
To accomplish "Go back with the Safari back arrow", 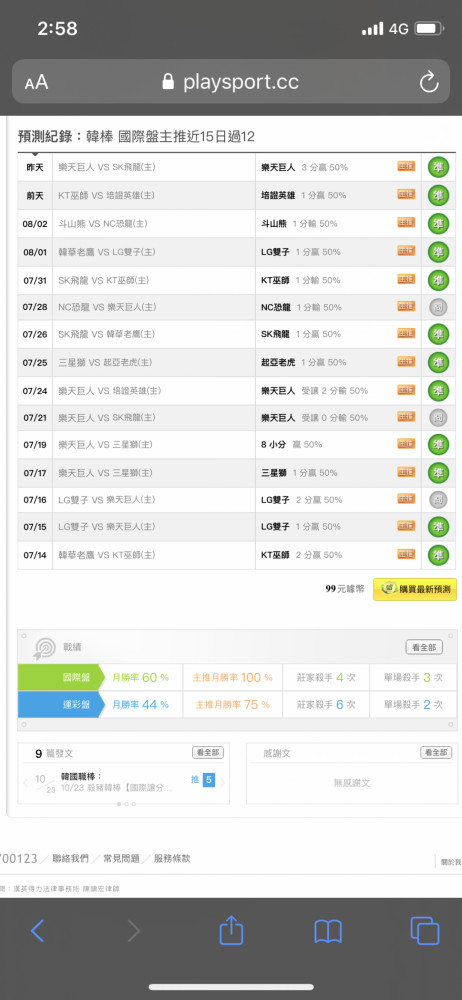I will pos(38,931).
